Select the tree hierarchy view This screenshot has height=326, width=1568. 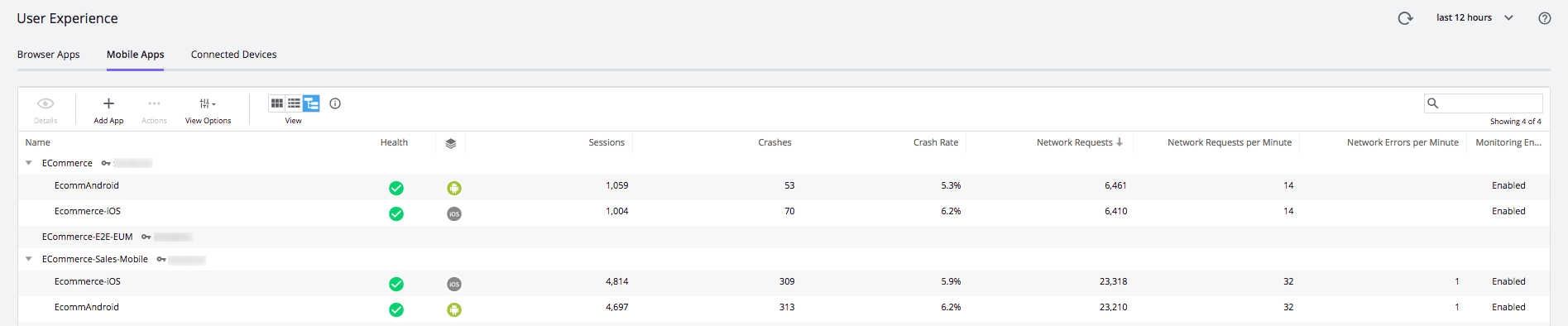click(311, 103)
